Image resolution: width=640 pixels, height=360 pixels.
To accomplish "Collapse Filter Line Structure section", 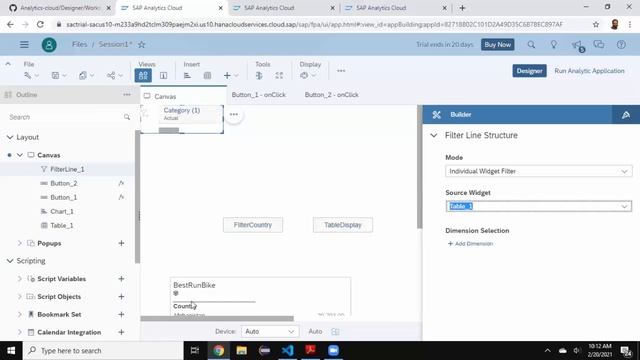I will [433, 136].
